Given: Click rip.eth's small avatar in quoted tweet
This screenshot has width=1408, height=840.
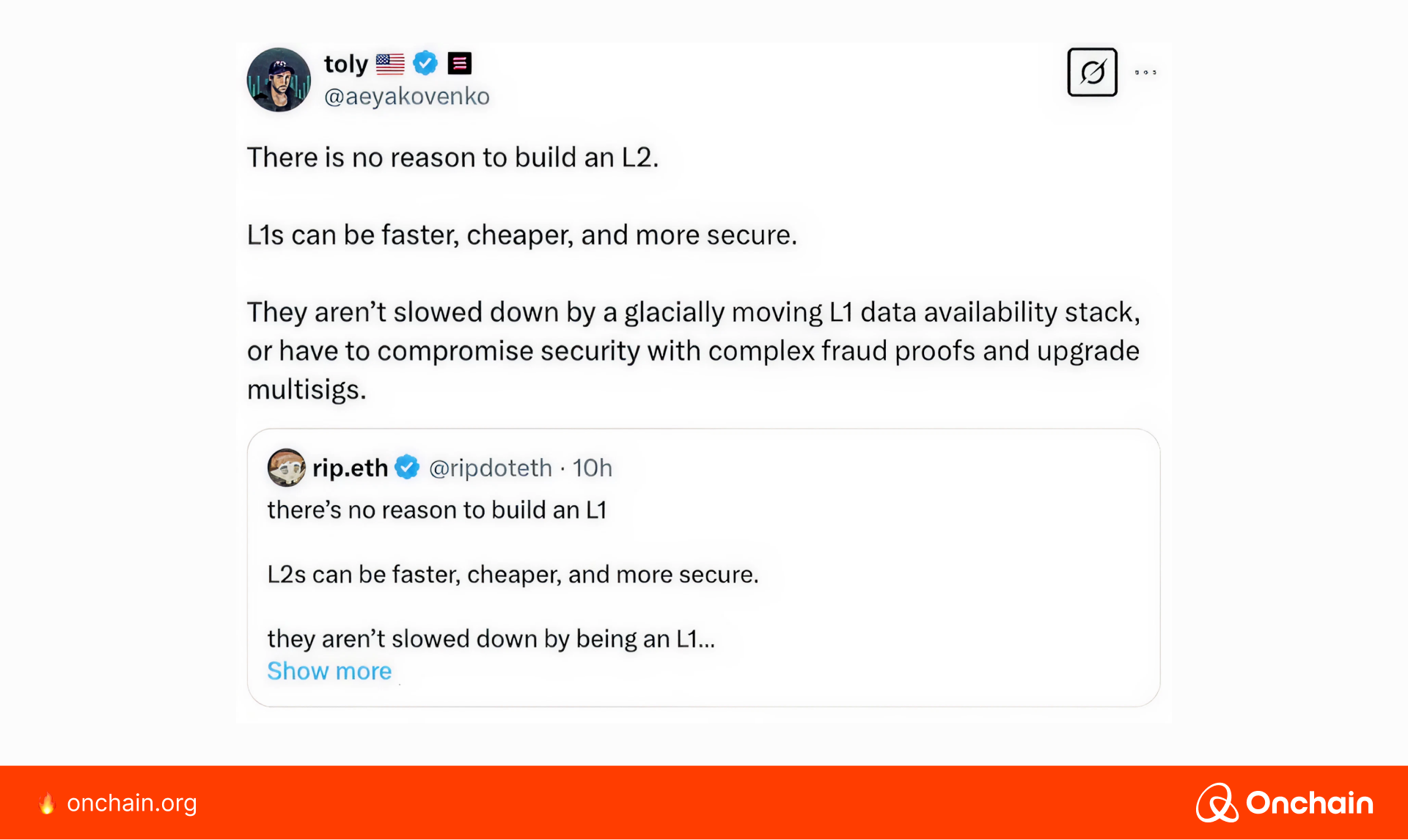Looking at the screenshot, I should tap(286, 468).
